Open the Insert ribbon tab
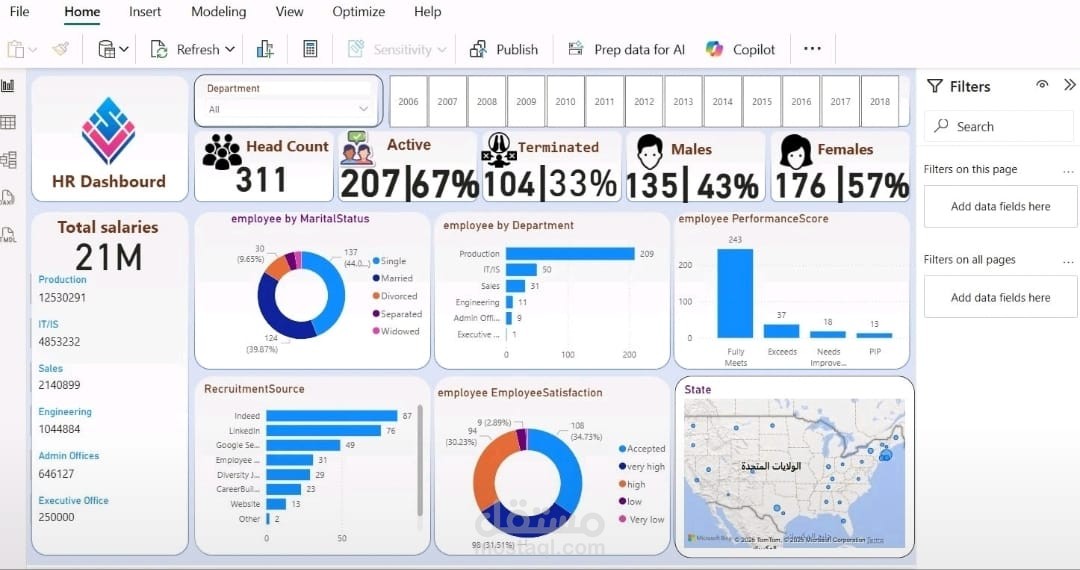Screen dimensions: 1080x570 [x=145, y=12]
